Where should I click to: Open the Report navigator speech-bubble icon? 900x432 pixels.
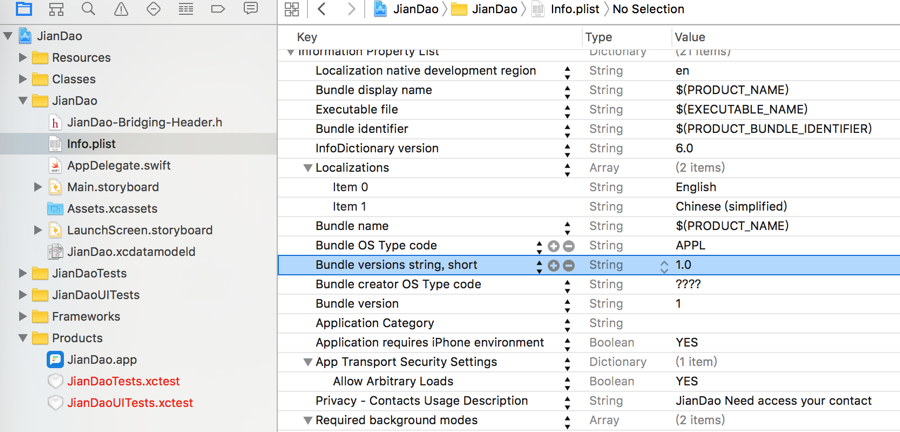250,9
